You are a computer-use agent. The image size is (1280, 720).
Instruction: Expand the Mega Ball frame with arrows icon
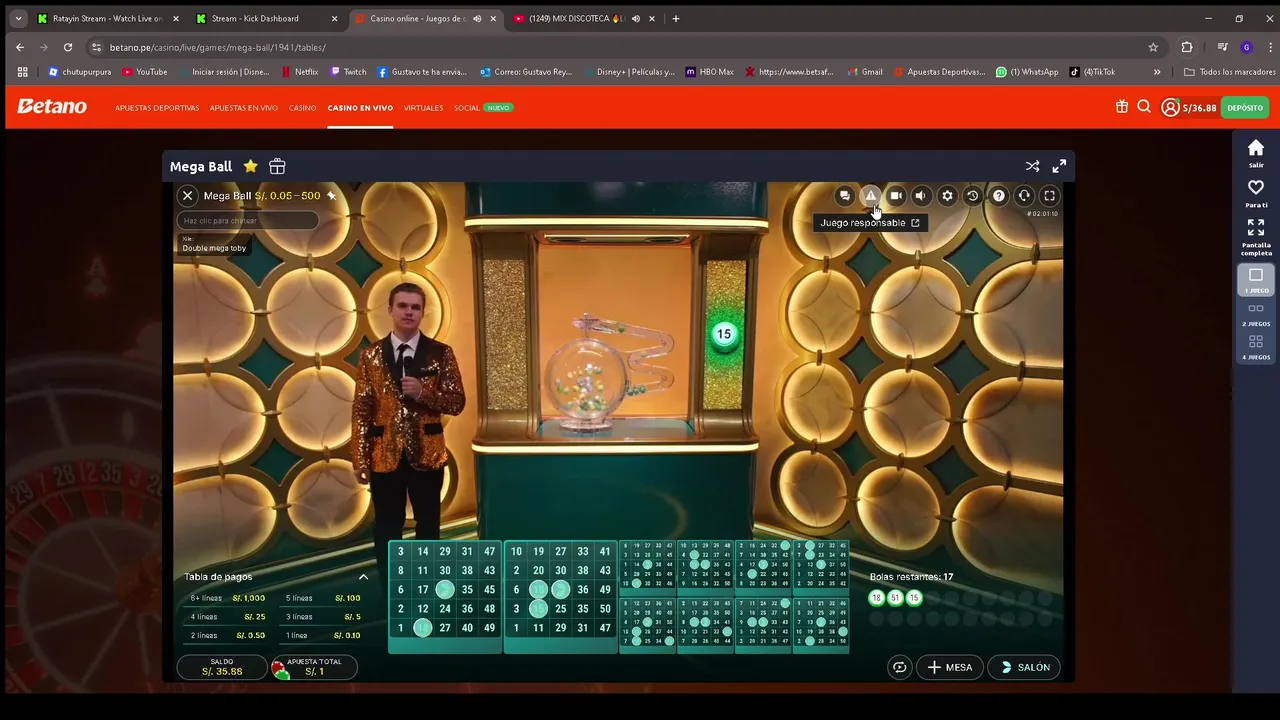(1059, 166)
